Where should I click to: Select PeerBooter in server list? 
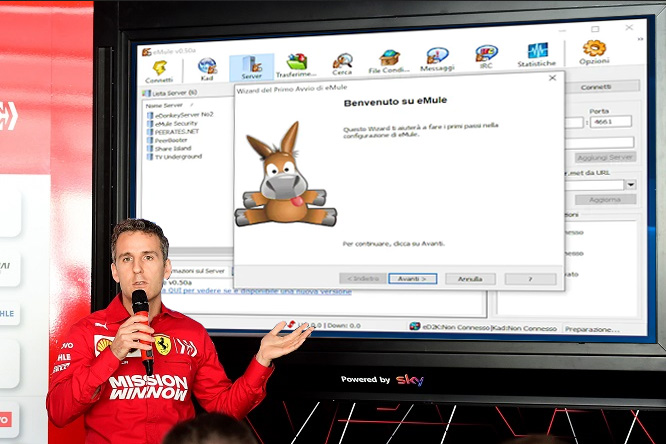[x=171, y=140]
